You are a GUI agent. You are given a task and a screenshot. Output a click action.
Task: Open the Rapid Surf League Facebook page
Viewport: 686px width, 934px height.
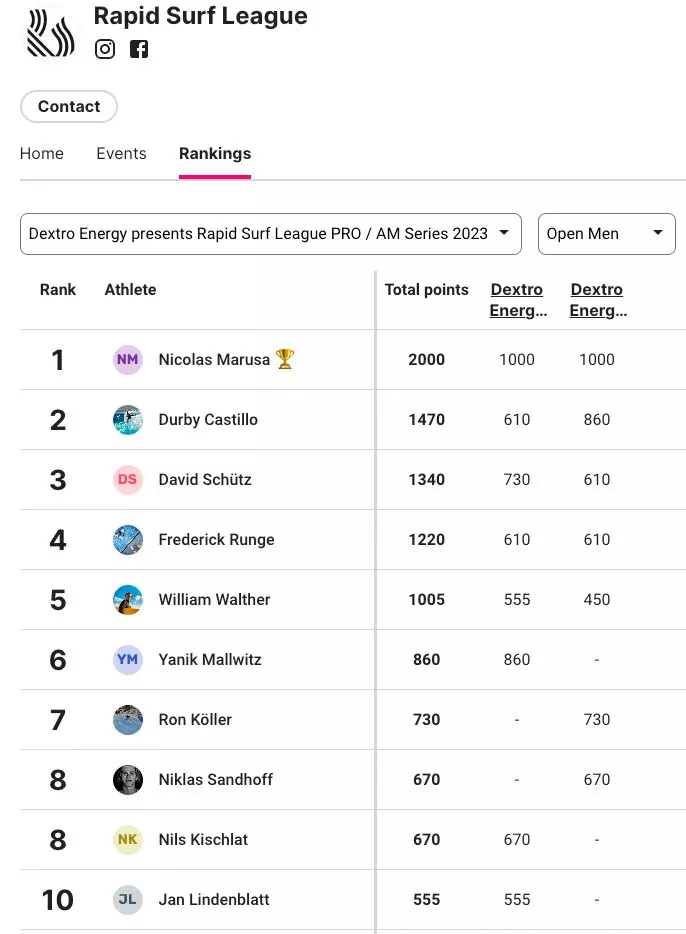139,49
